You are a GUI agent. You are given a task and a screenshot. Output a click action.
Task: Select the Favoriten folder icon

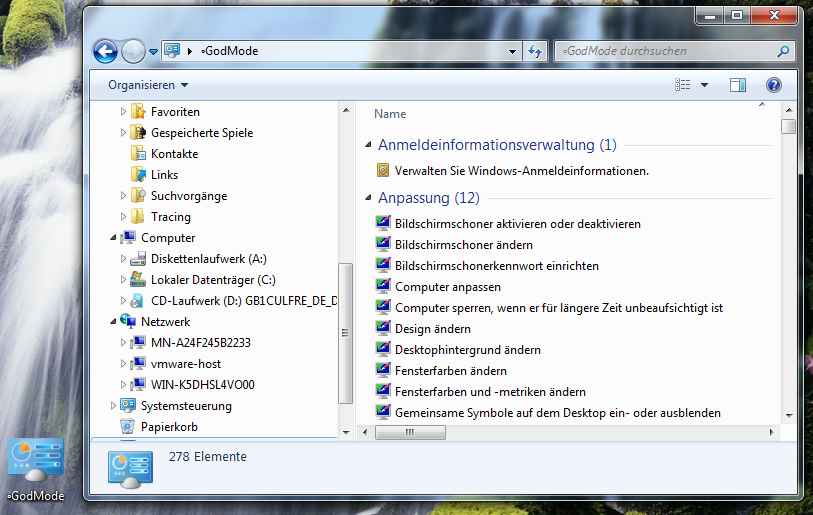pos(138,112)
